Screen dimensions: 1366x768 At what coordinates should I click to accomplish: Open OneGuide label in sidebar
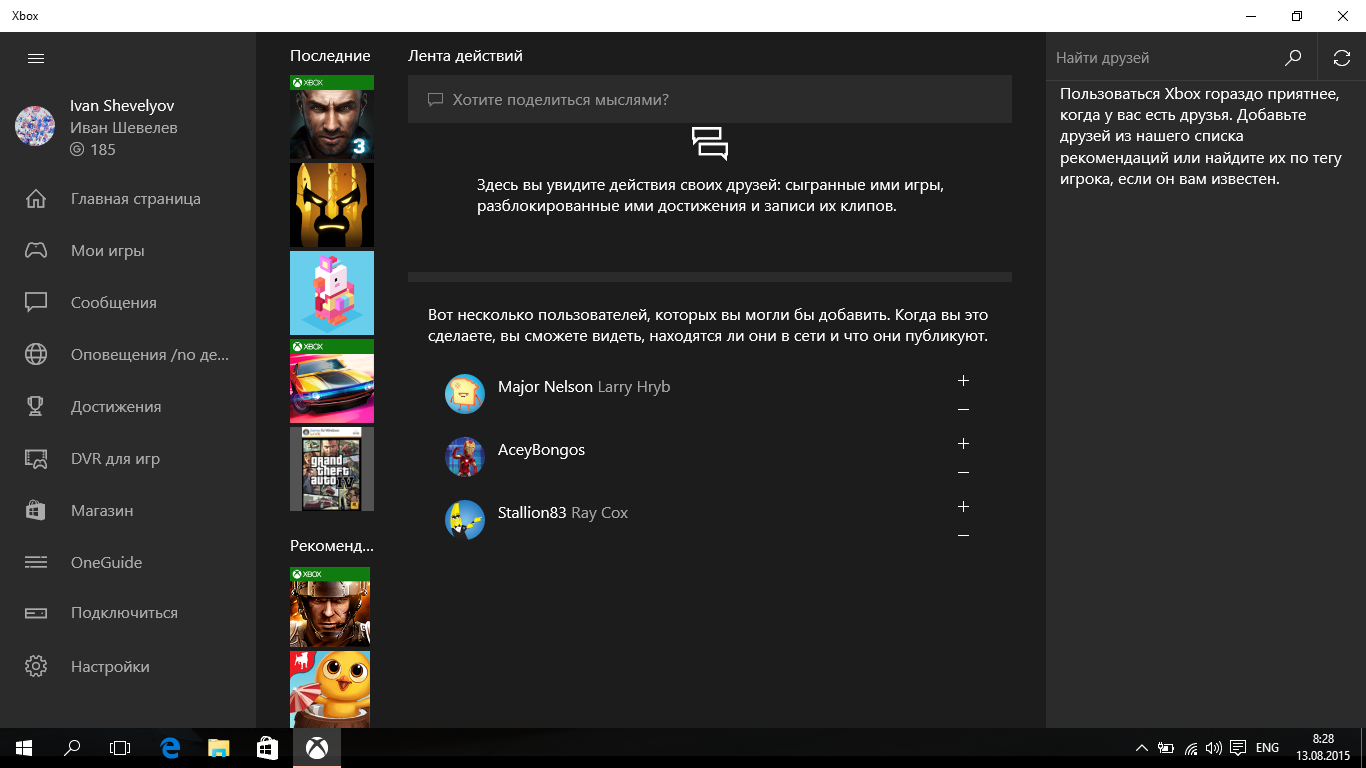[x=106, y=563]
